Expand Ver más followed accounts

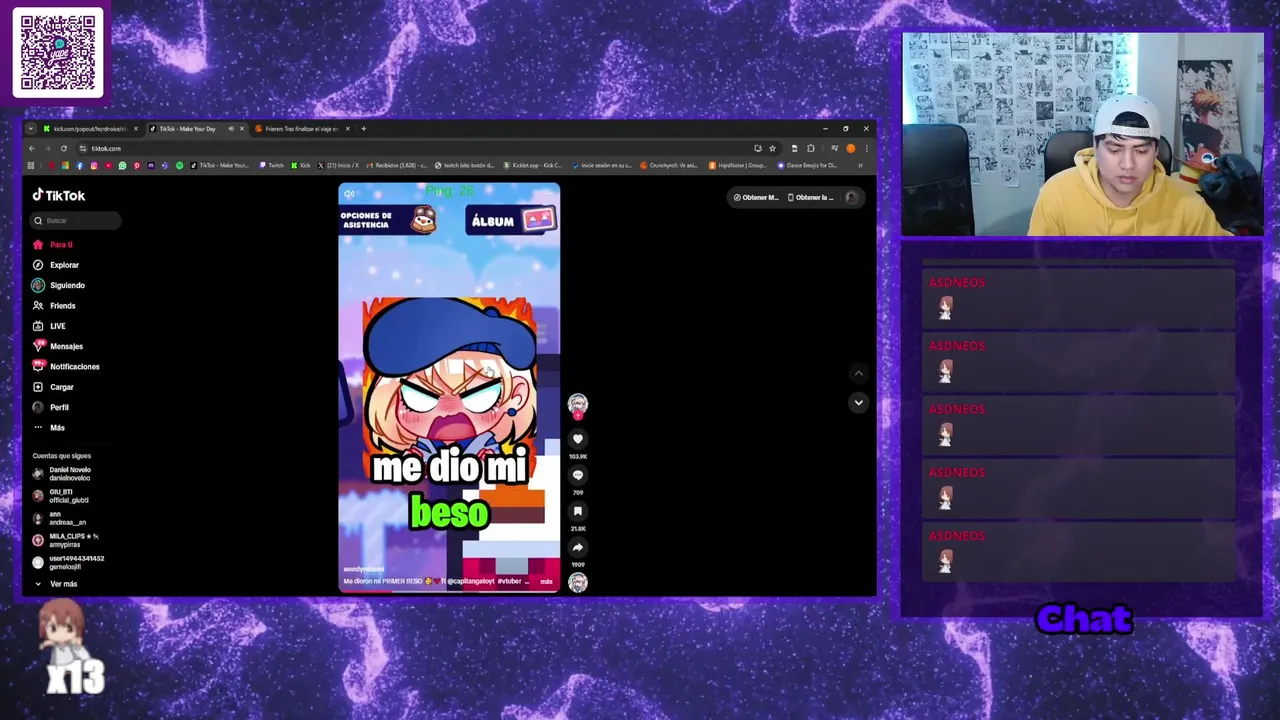(x=56, y=584)
